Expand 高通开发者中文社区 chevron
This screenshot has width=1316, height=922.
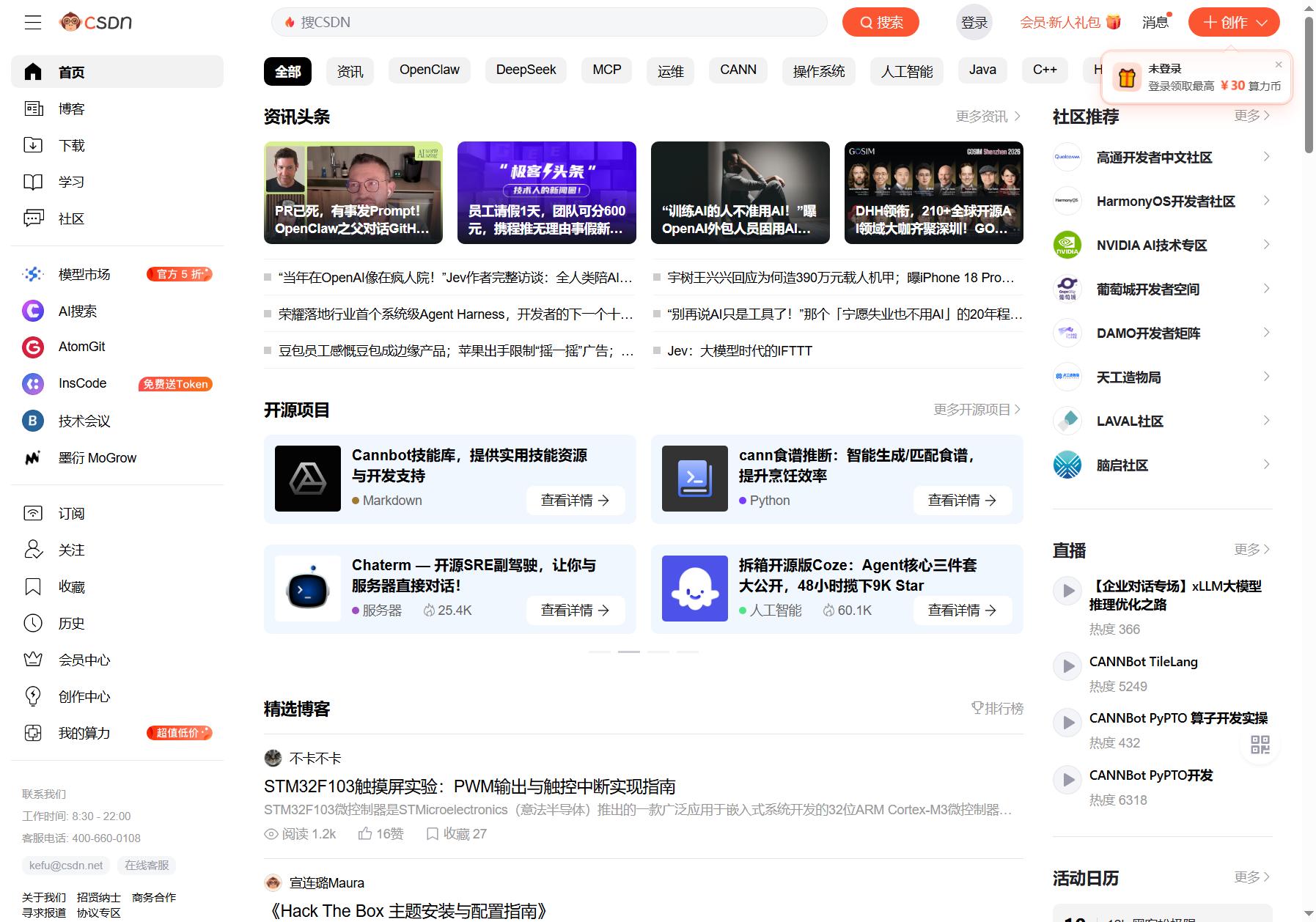coord(1266,157)
